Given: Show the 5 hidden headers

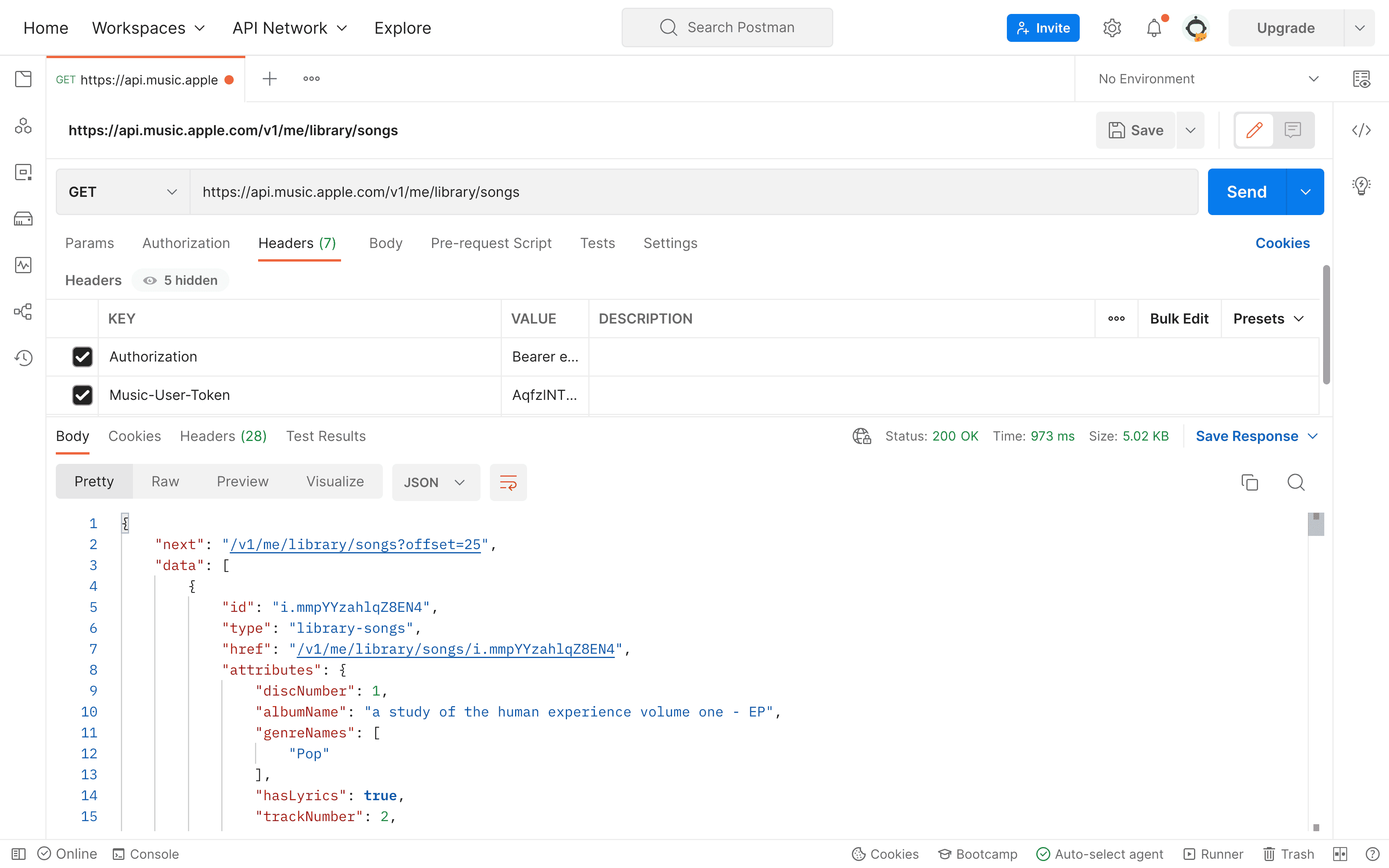Looking at the screenshot, I should pyautogui.click(x=181, y=280).
